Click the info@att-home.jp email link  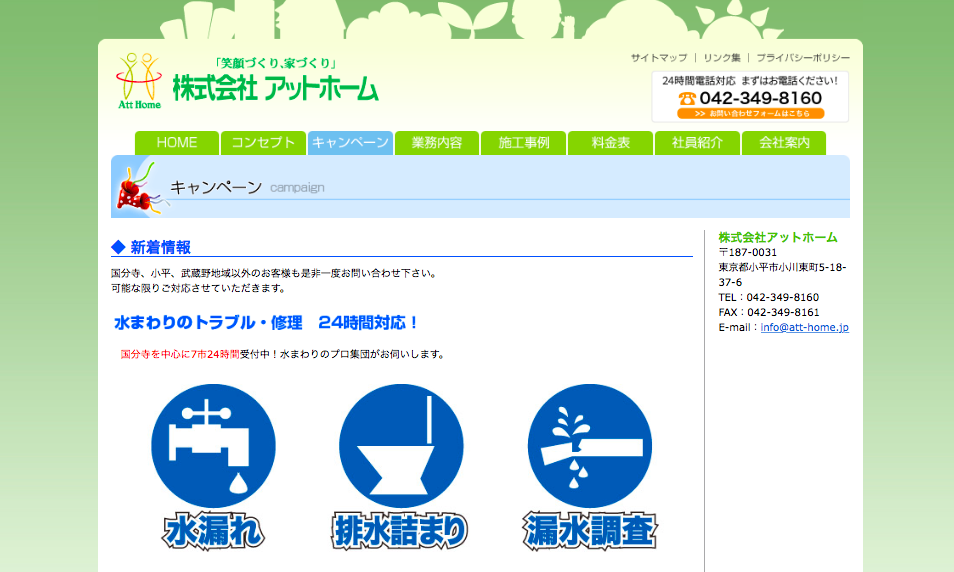[x=804, y=327]
